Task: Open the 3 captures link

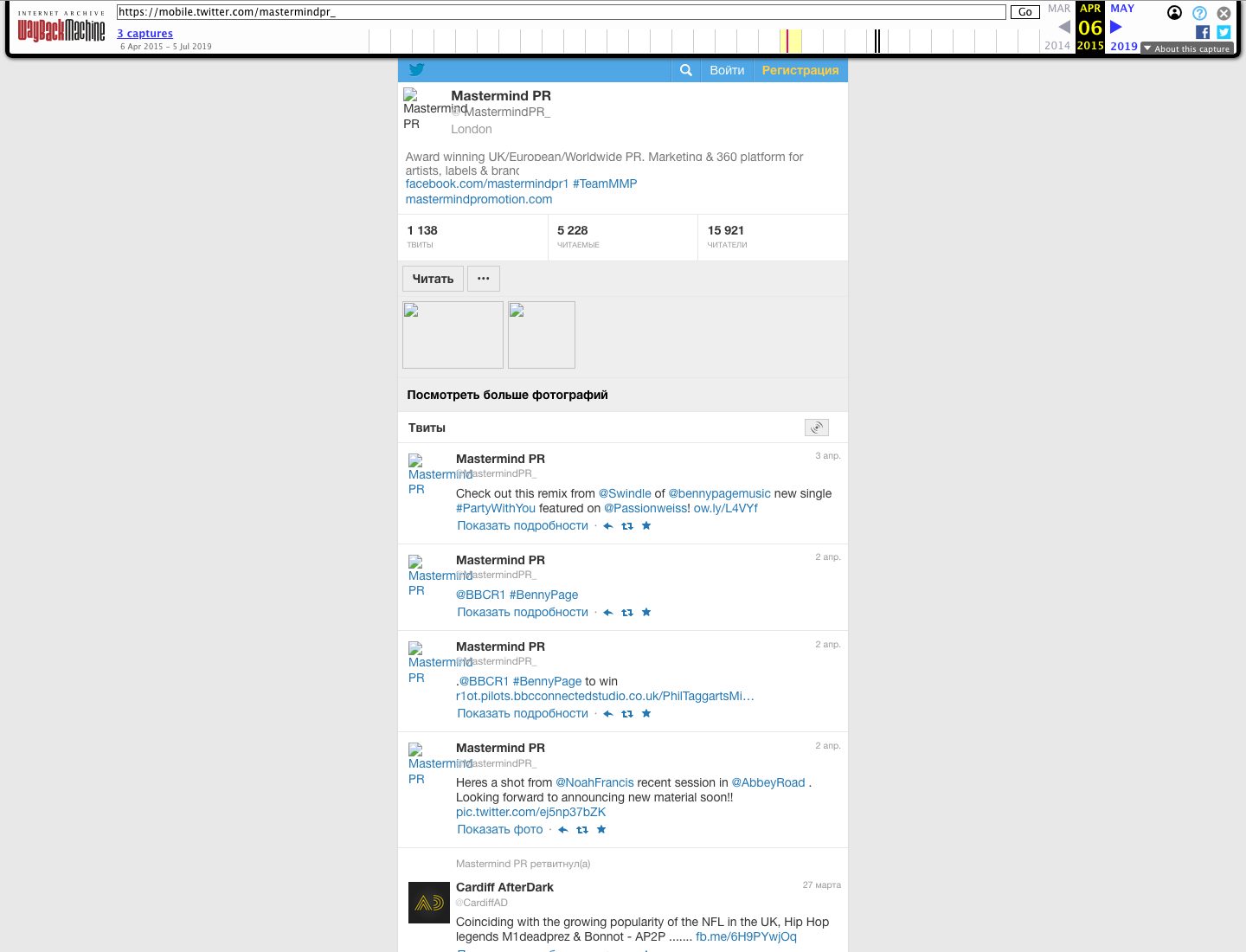Action: point(145,34)
